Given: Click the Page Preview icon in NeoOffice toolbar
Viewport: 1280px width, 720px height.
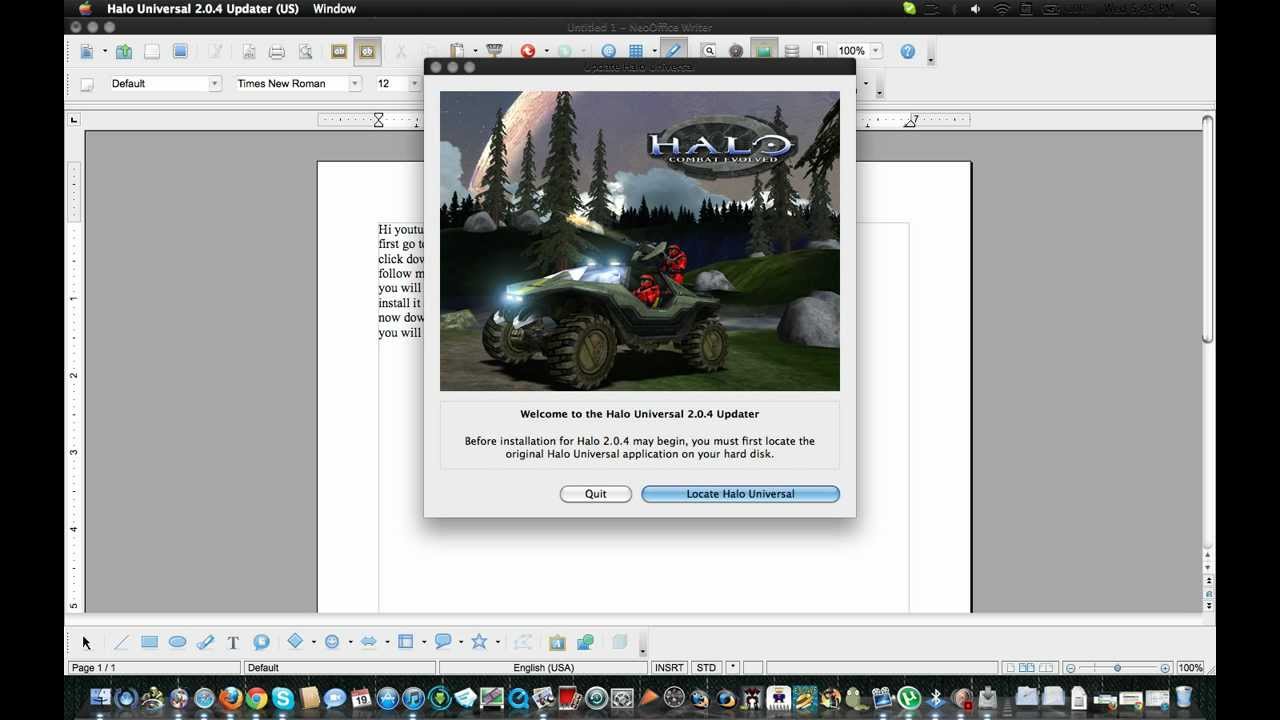Looking at the screenshot, I should (x=305, y=51).
